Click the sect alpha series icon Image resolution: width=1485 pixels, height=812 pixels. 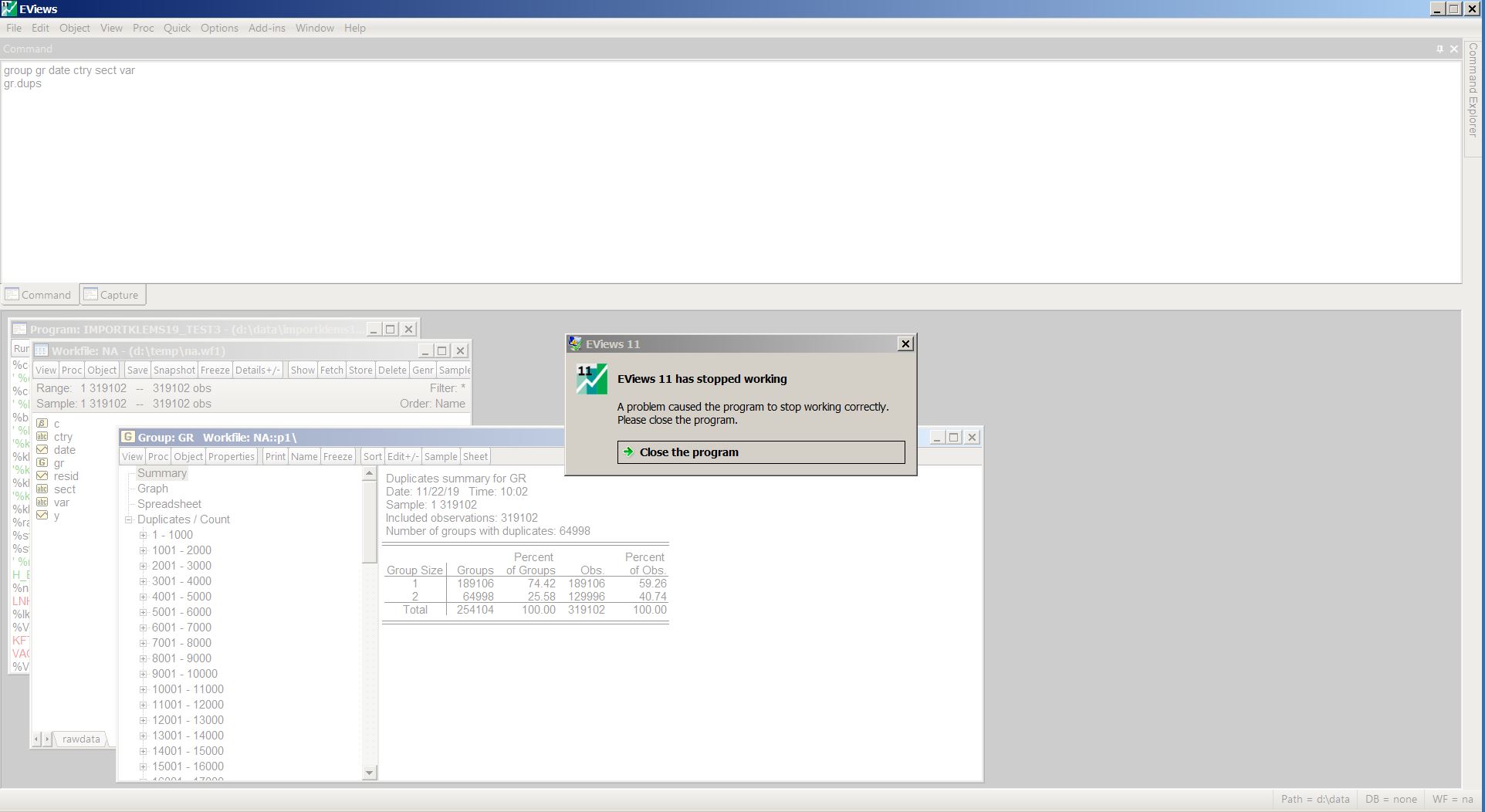coord(42,489)
